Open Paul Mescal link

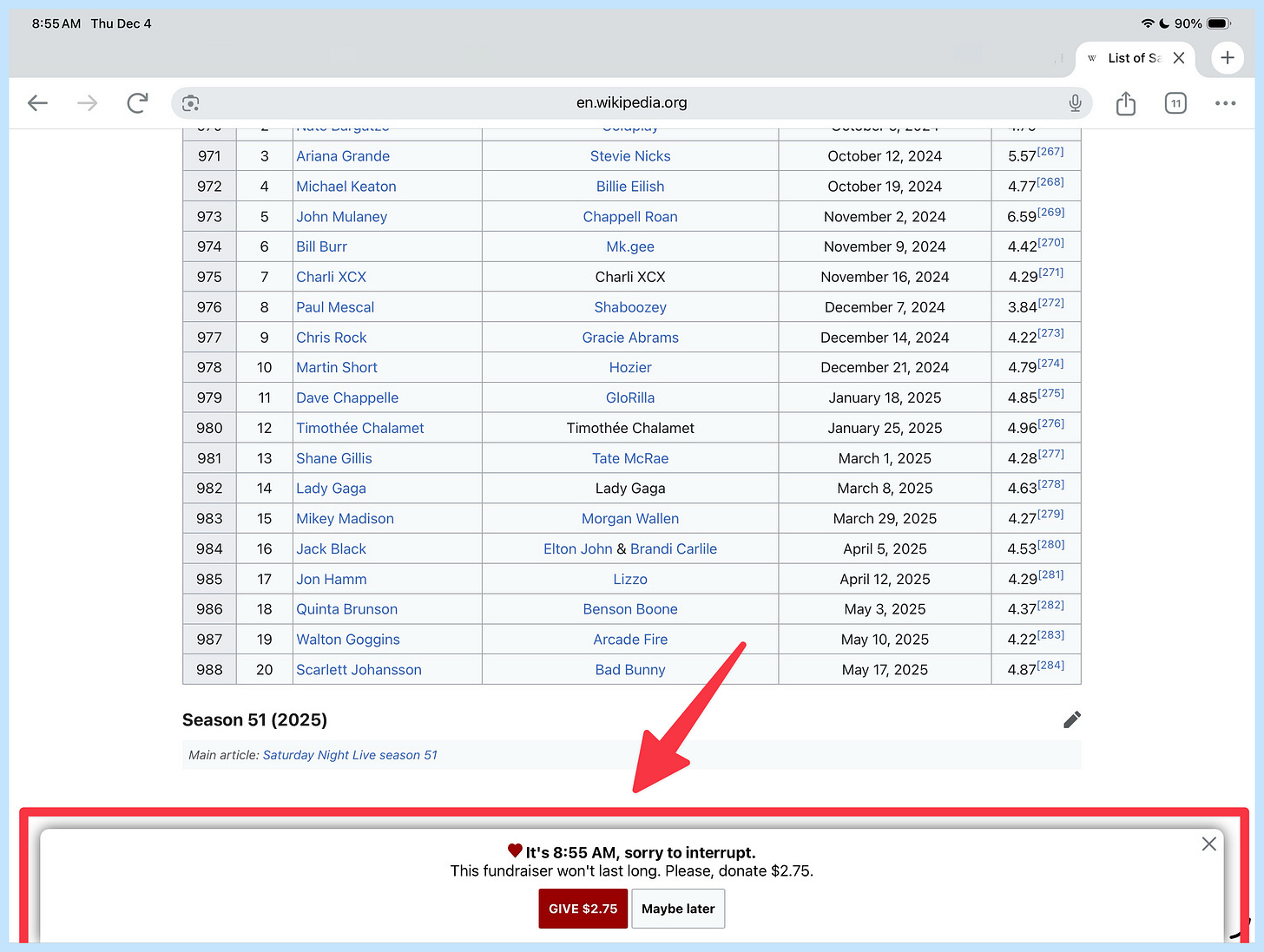pyautogui.click(x=335, y=307)
